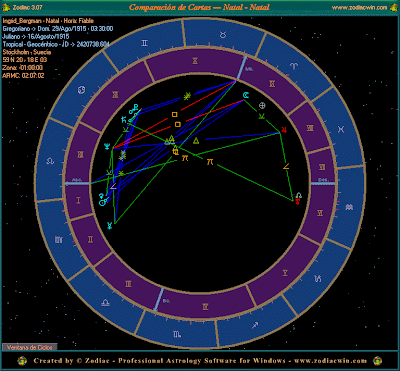Select the Pisces sign on the outer ring
Screen dimensions: 400x371
coord(341,128)
